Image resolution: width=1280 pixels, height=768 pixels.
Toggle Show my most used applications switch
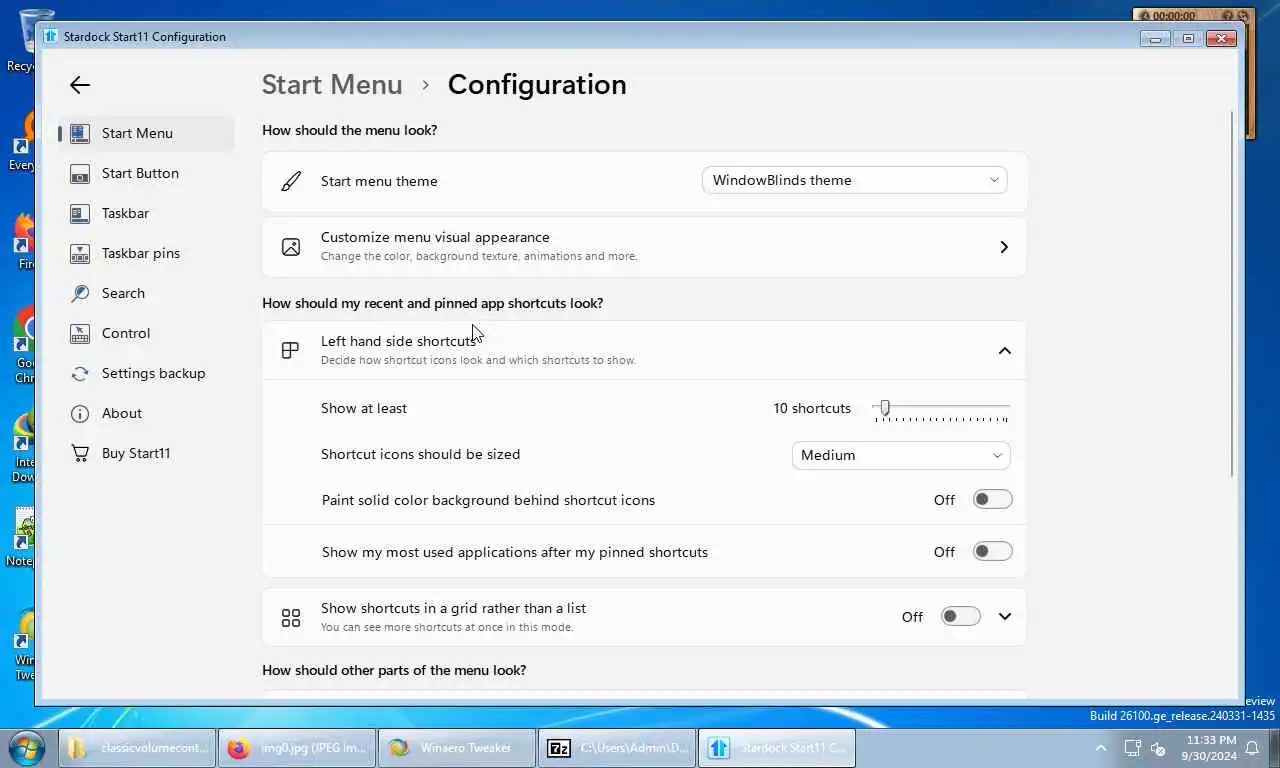tap(992, 552)
